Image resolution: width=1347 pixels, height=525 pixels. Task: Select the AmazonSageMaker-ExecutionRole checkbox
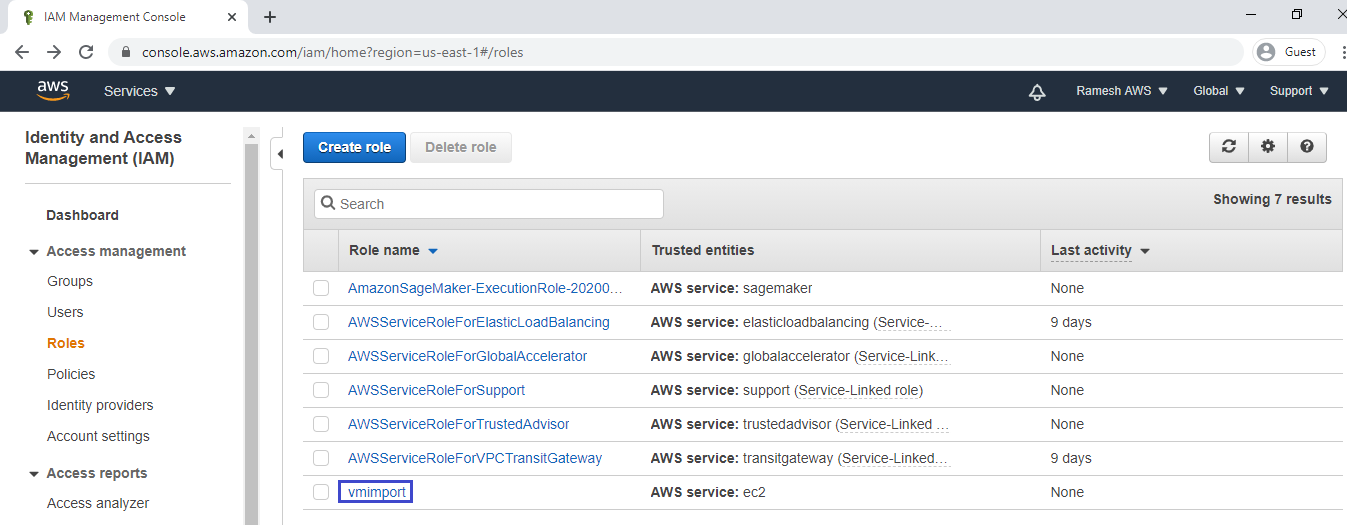click(321, 288)
